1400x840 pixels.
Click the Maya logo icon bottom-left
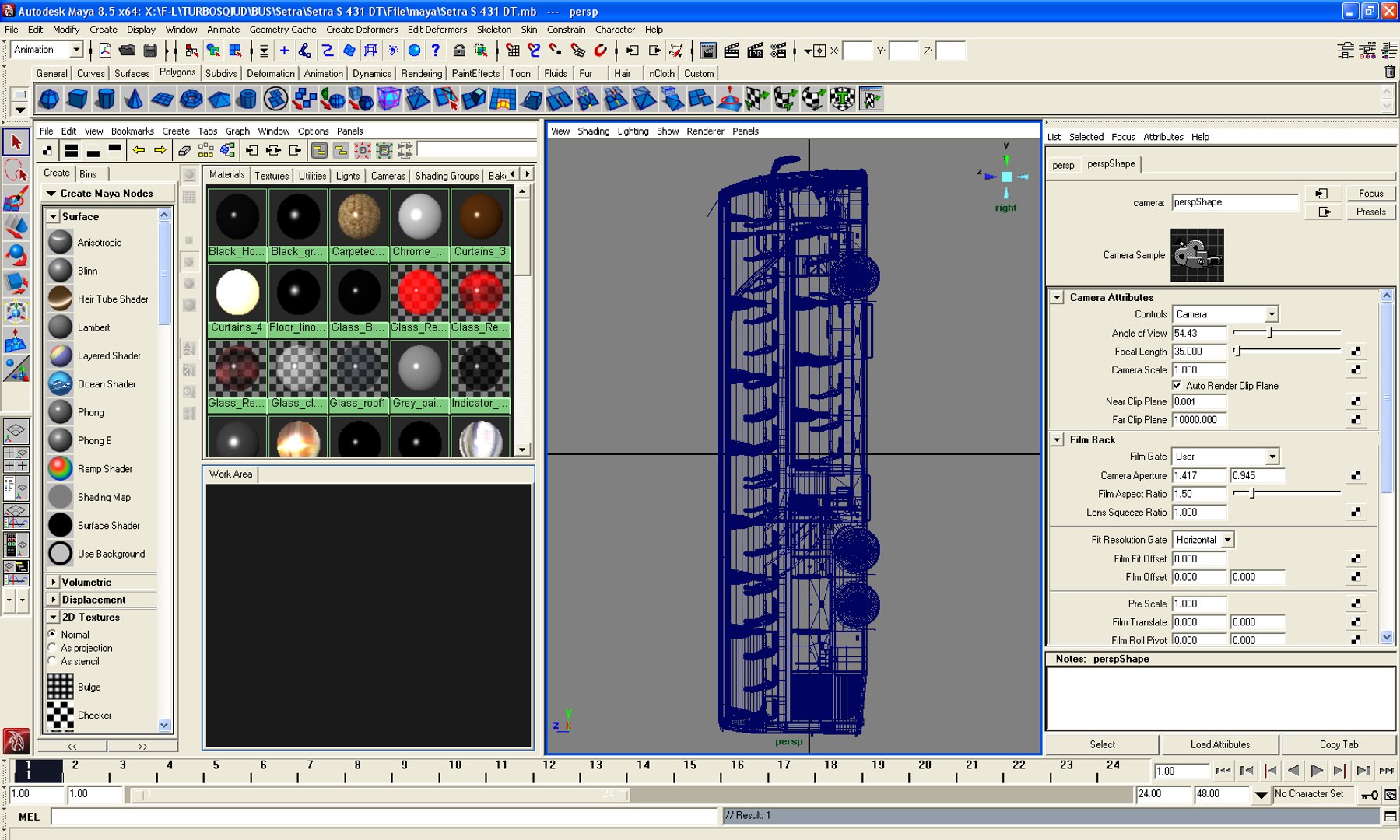(16, 740)
